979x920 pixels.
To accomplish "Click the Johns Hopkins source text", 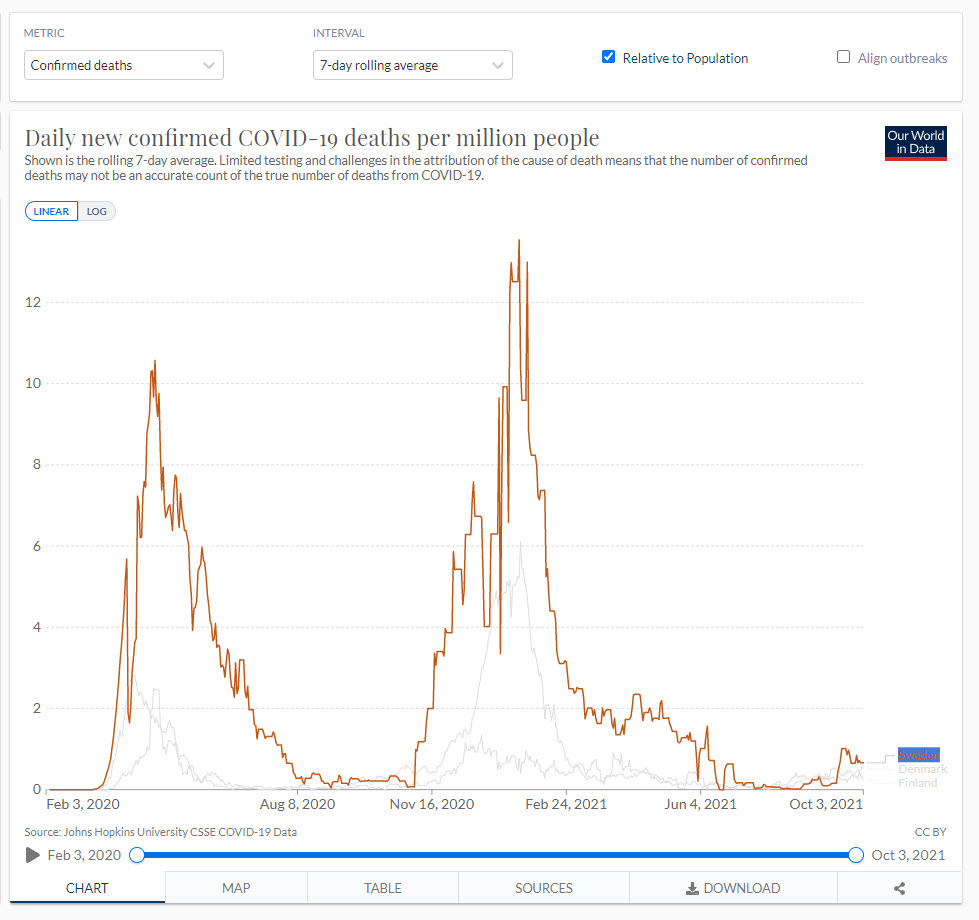I will click(x=160, y=831).
